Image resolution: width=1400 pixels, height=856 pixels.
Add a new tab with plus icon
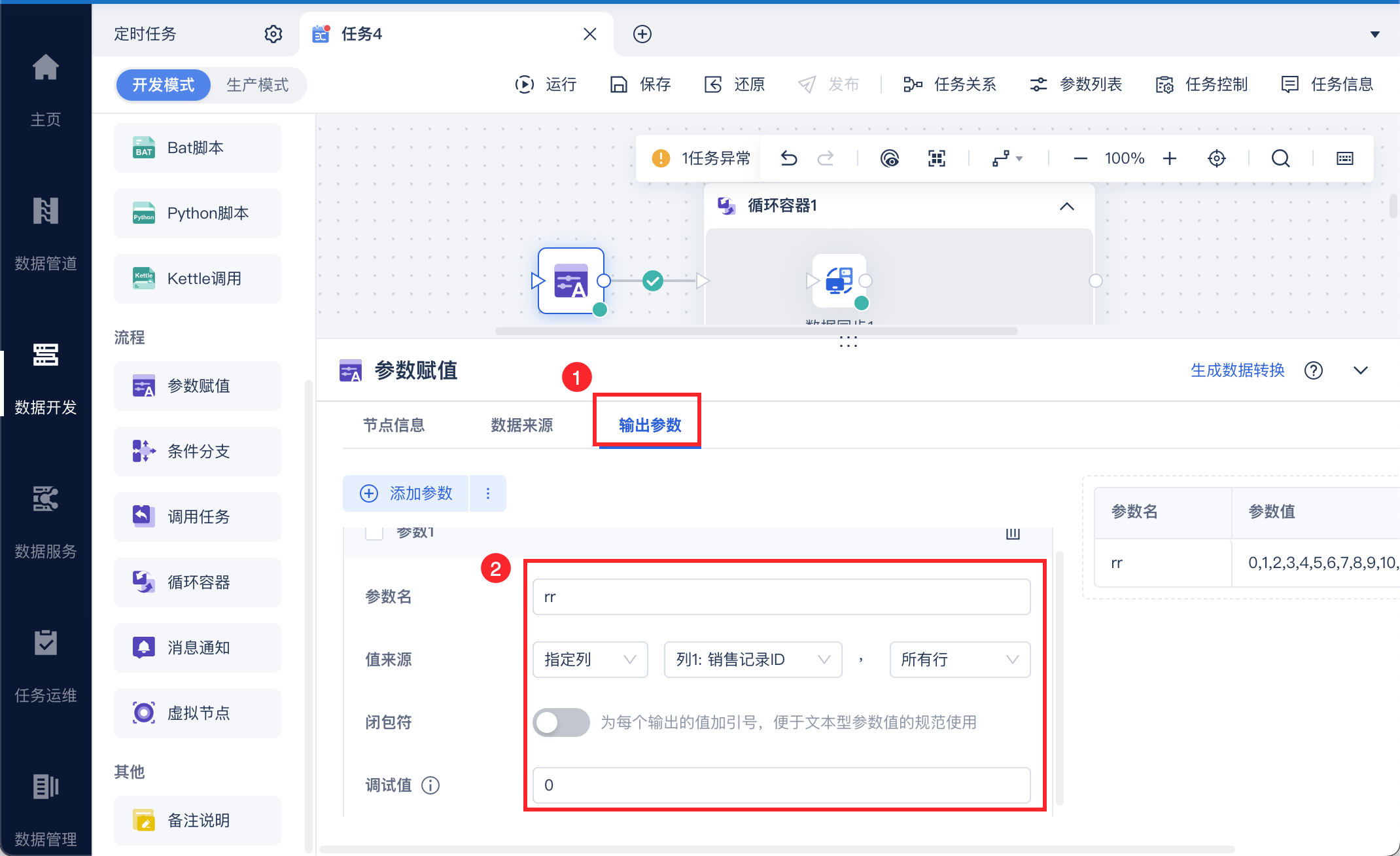click(642, 34)
